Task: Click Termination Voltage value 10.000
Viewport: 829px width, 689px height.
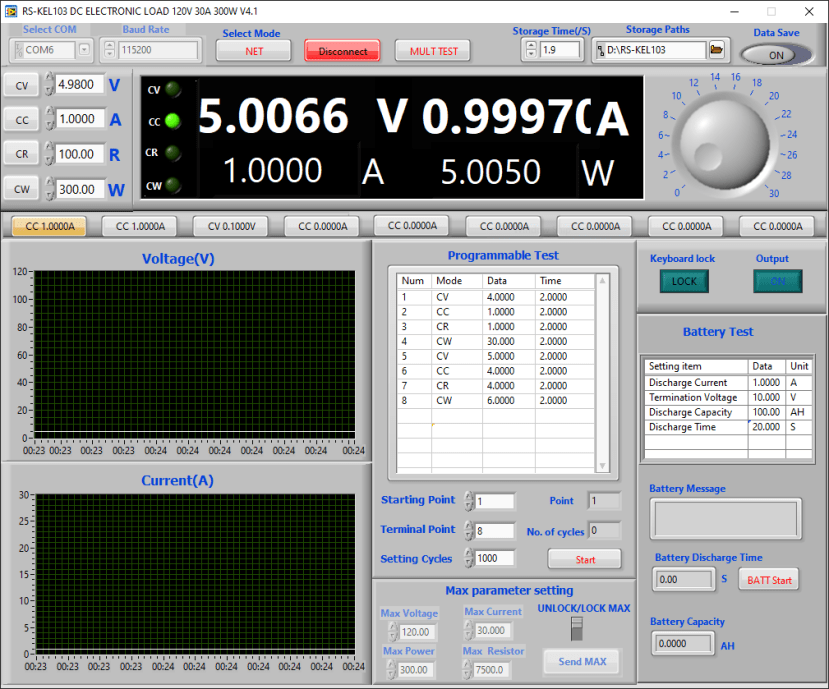Action: click(766, 397)
